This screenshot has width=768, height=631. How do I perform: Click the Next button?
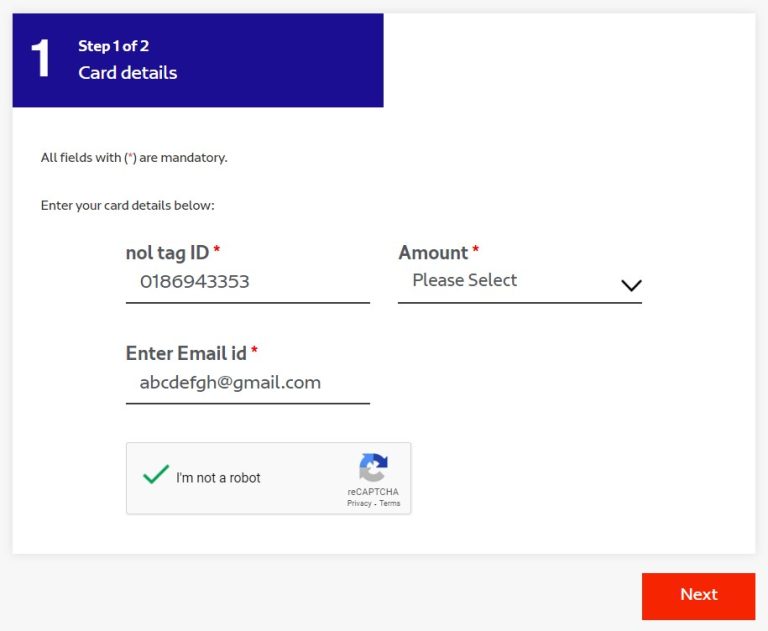pyautogui.click(x=698, y=596)
